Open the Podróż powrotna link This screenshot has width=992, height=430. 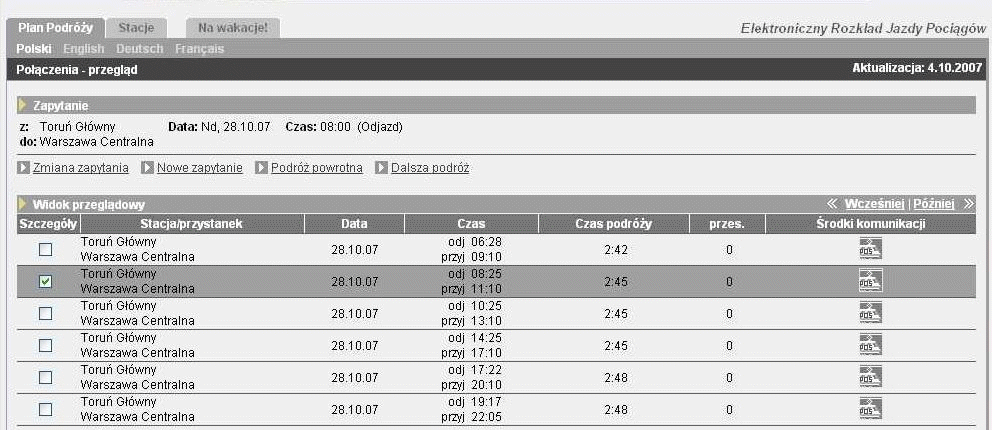point(316,168)
